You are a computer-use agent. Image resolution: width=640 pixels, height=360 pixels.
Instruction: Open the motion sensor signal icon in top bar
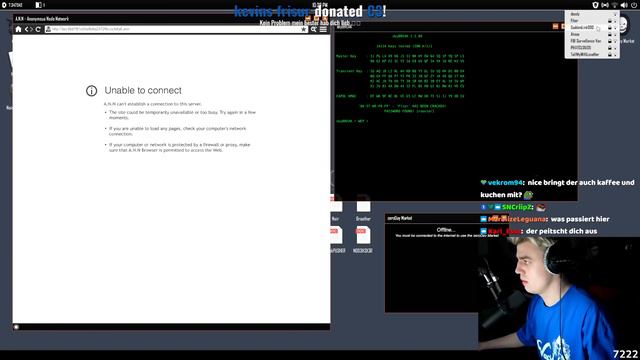(x=605, y=5)
